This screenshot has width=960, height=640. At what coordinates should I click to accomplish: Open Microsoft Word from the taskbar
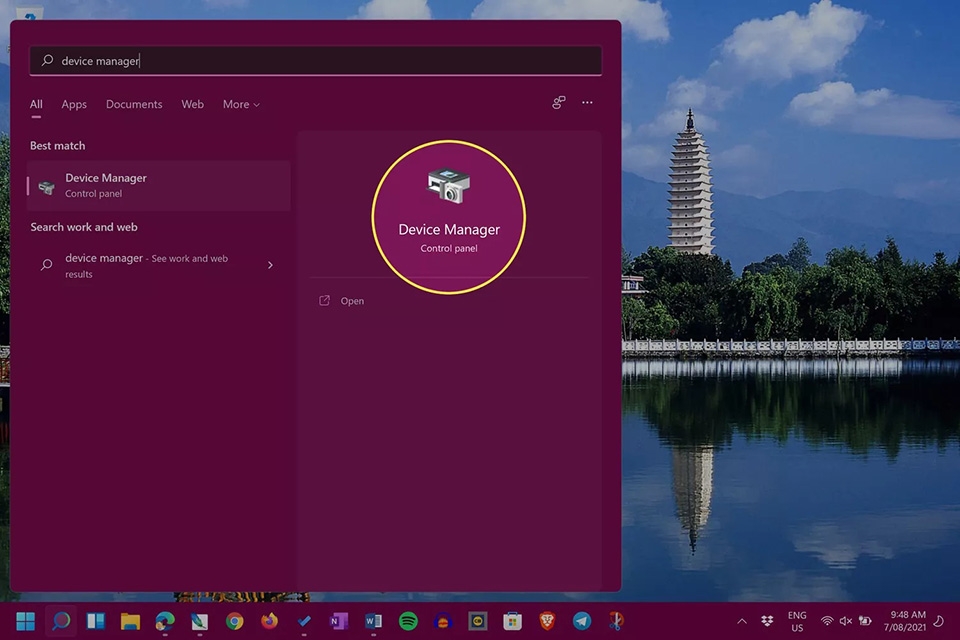372,621
